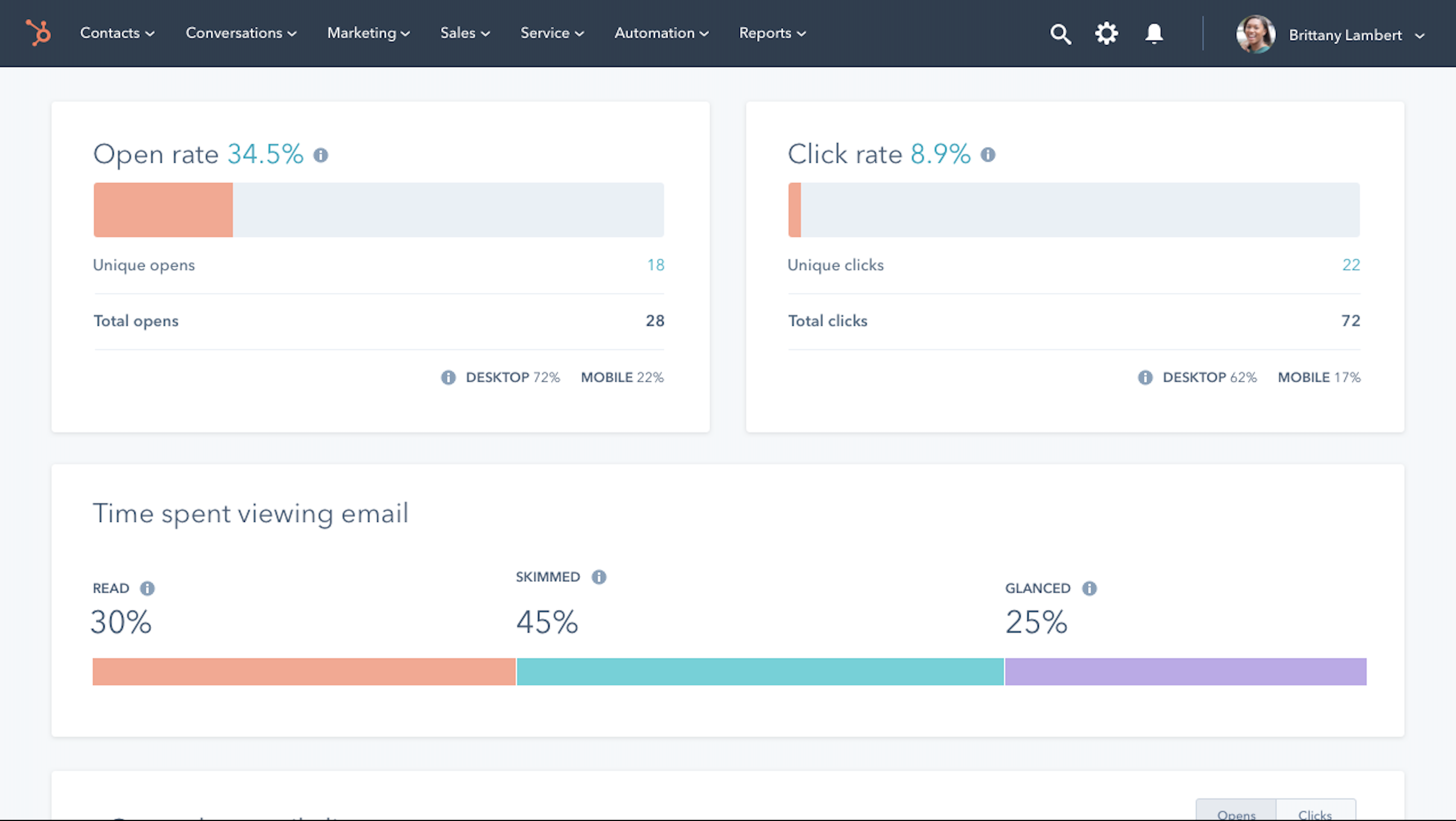Open the 22 unique clicks link

tap(1352, 265)
